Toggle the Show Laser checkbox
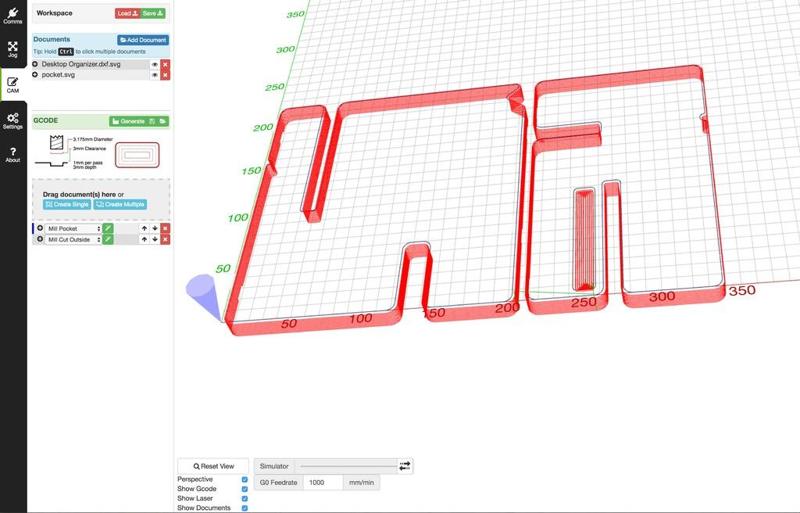 [x=244, y=499]
